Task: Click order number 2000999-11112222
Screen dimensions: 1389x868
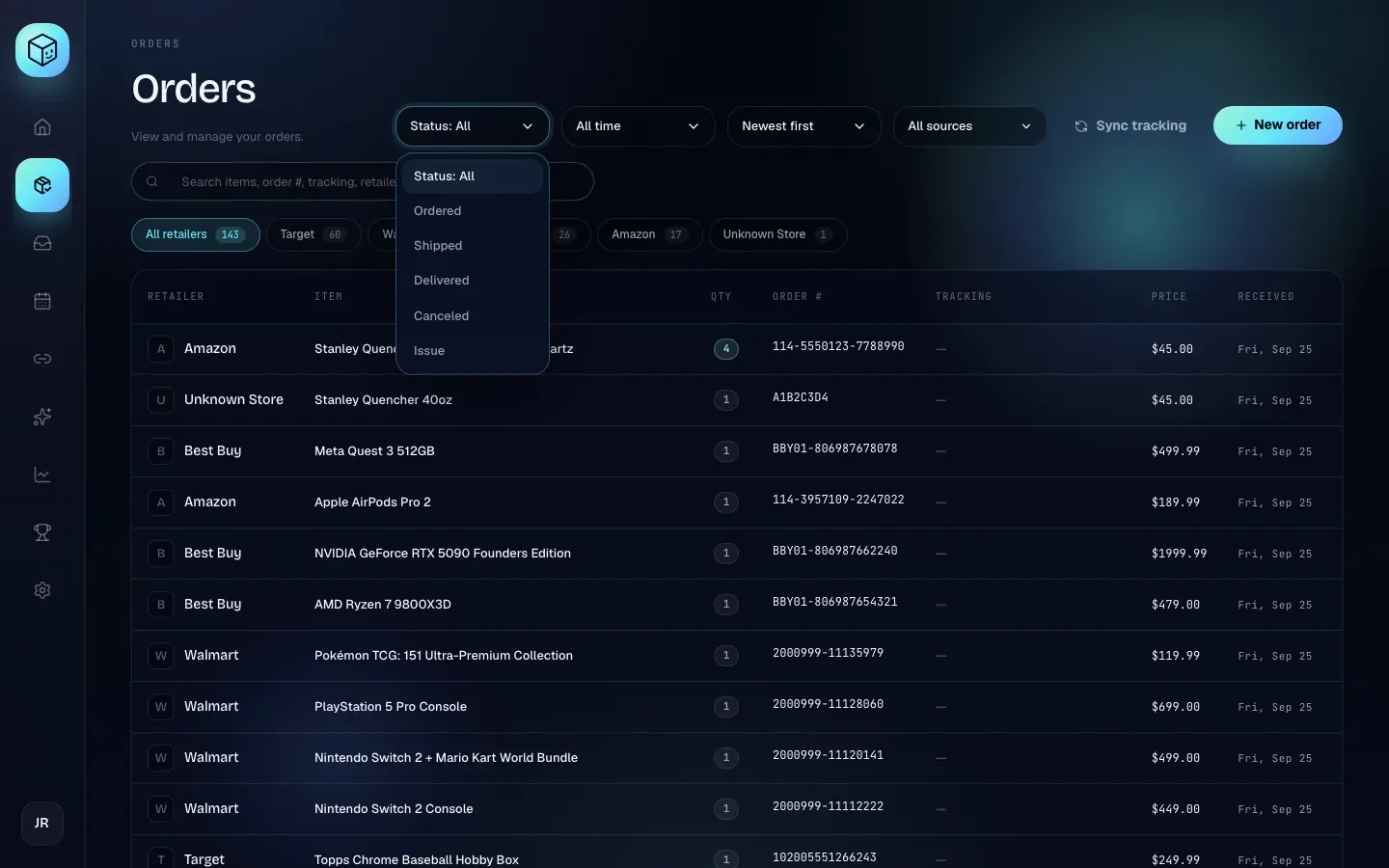Action: click(828, 806)
